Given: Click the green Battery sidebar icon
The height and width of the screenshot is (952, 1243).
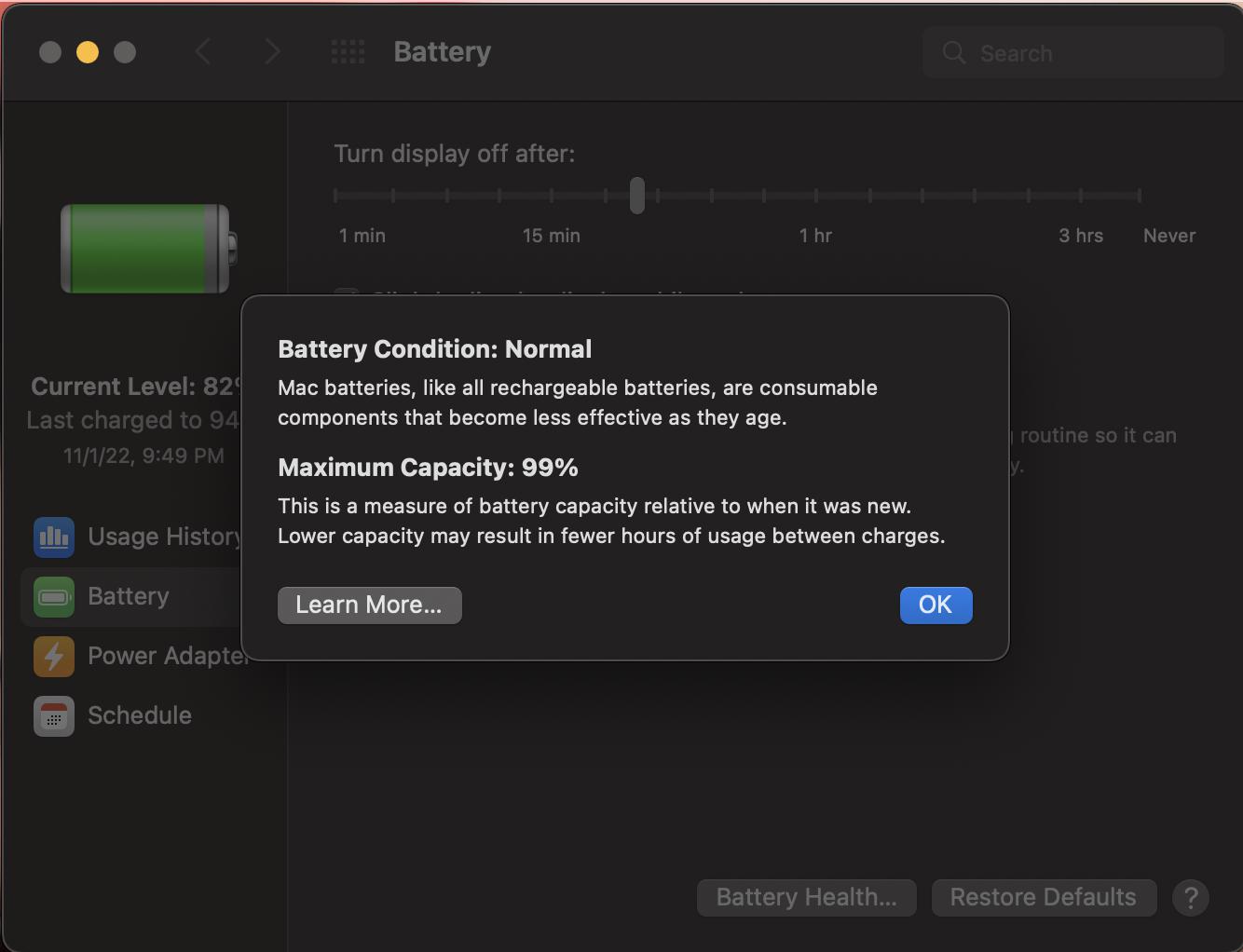Looking at the screenshot, I should pyautogui.click(x=54, y=597).
